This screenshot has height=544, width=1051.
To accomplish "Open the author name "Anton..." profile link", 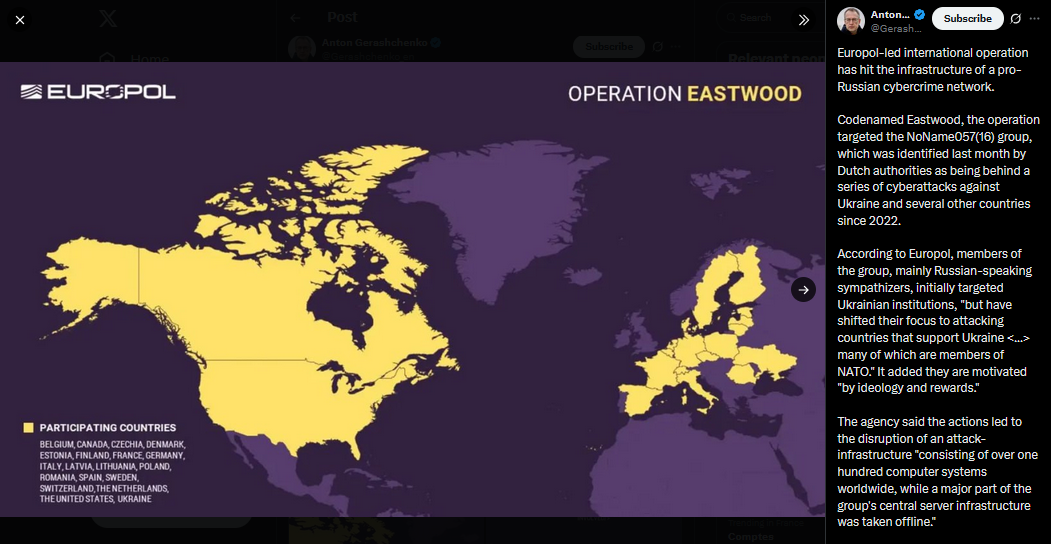I will [890, 14].
